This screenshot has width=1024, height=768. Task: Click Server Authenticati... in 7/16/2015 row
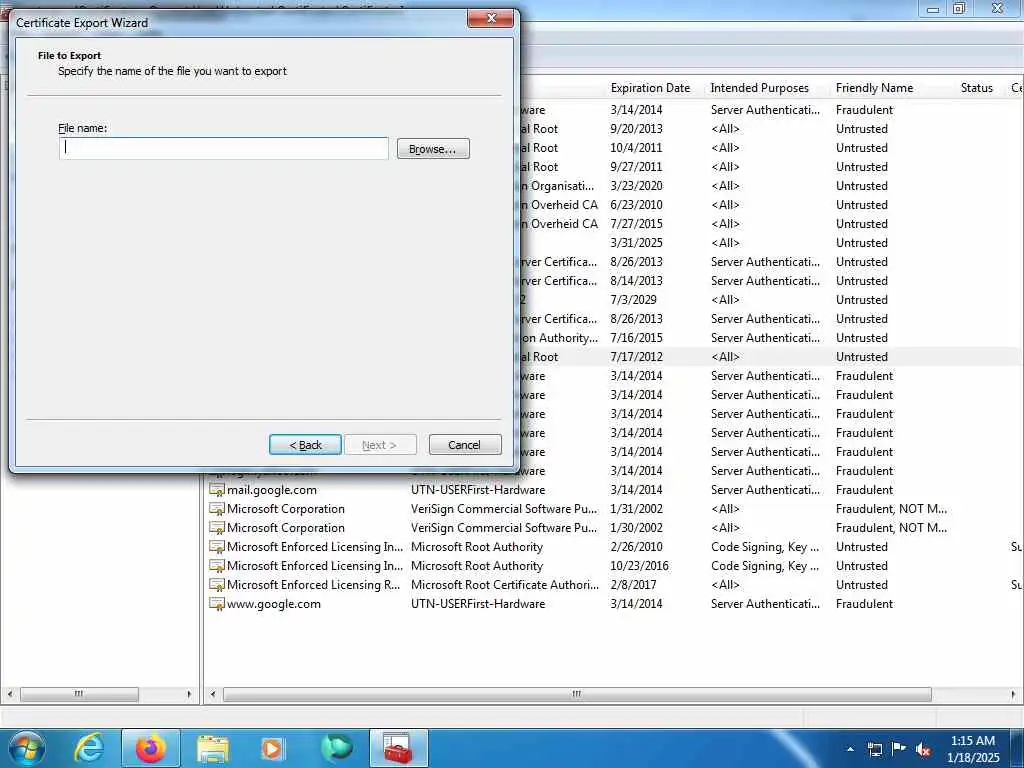tap(765, 338)
